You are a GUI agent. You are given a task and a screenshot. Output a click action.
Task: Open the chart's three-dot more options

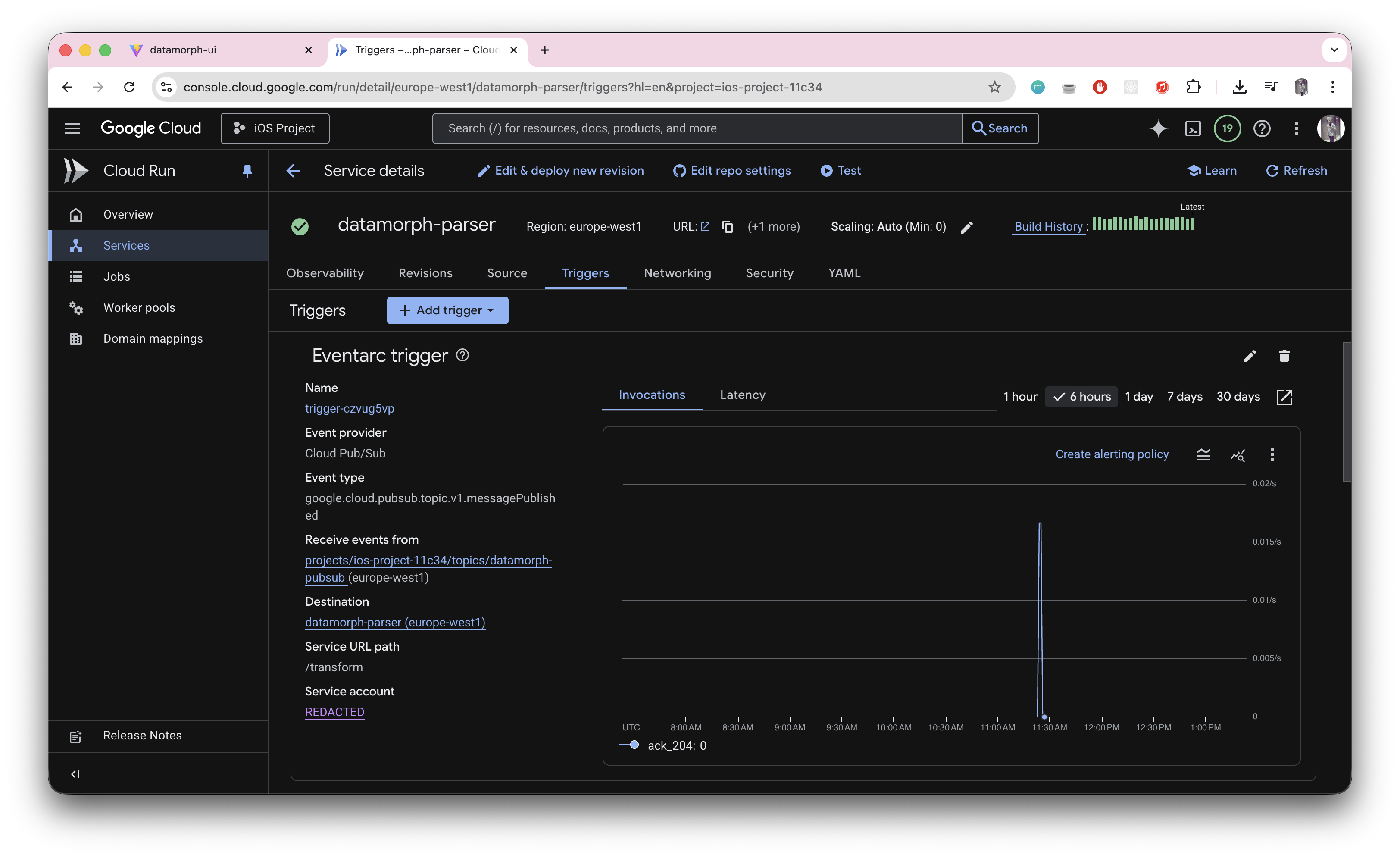[x=1272, y=454]
